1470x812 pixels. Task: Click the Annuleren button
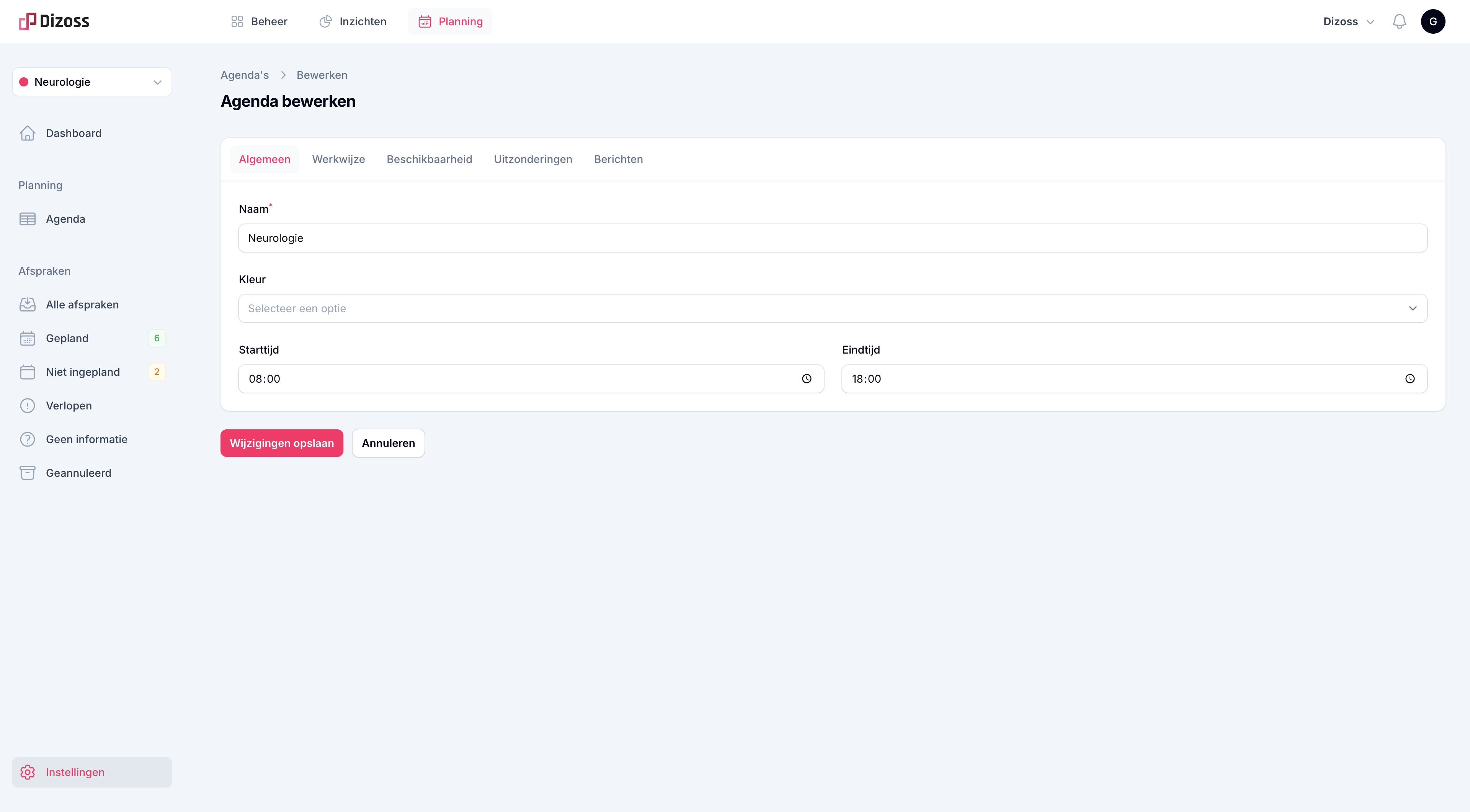click(388, 443)
